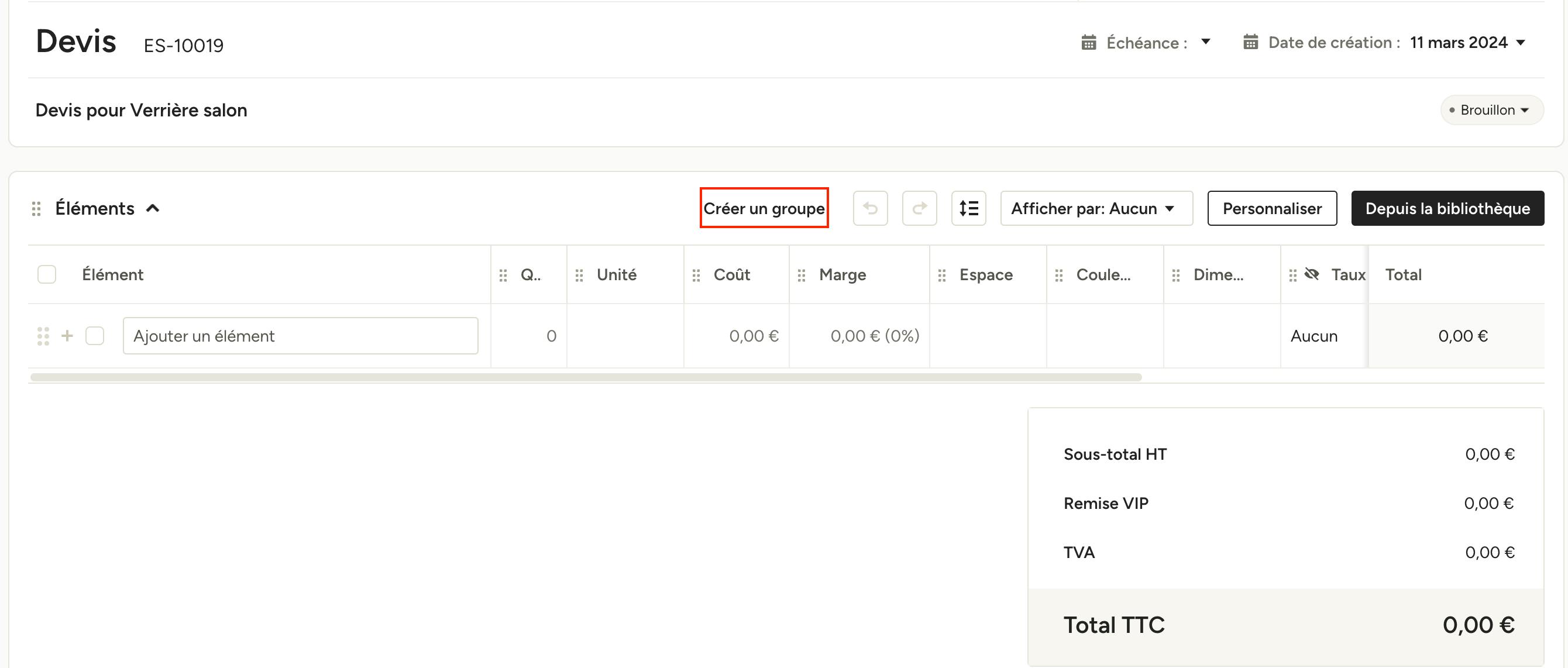The height and width of the screenshot is (668, 1568).
Task: Click the Total column header
Action: [x=1403, y=274]
